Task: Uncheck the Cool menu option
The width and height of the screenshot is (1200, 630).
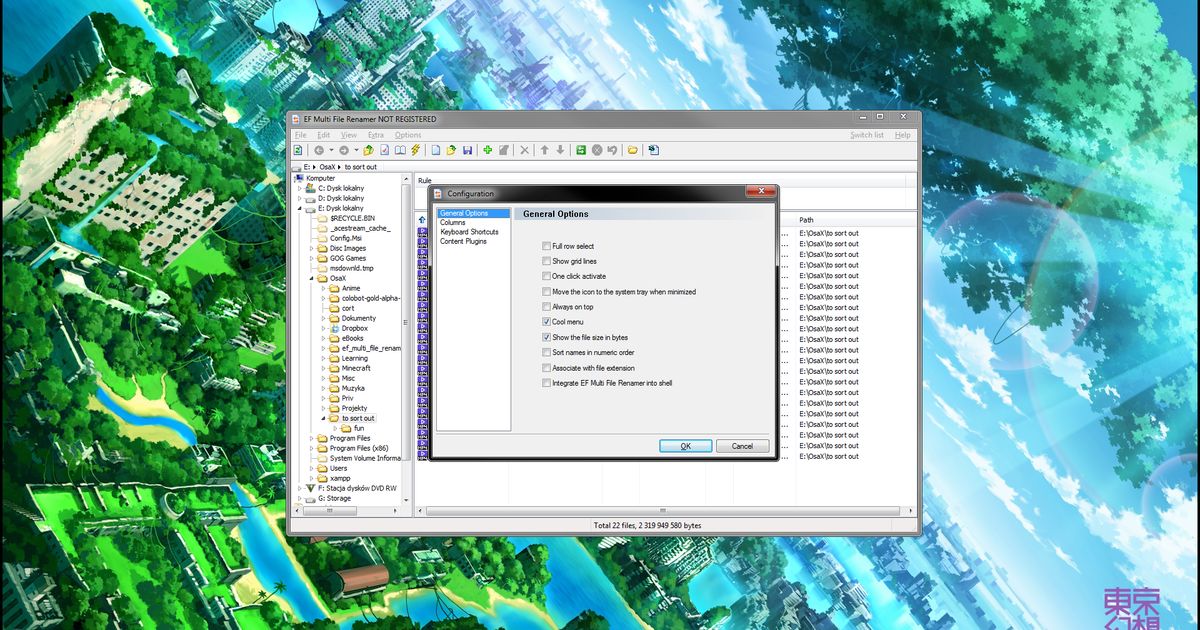Action: [545, 322]
